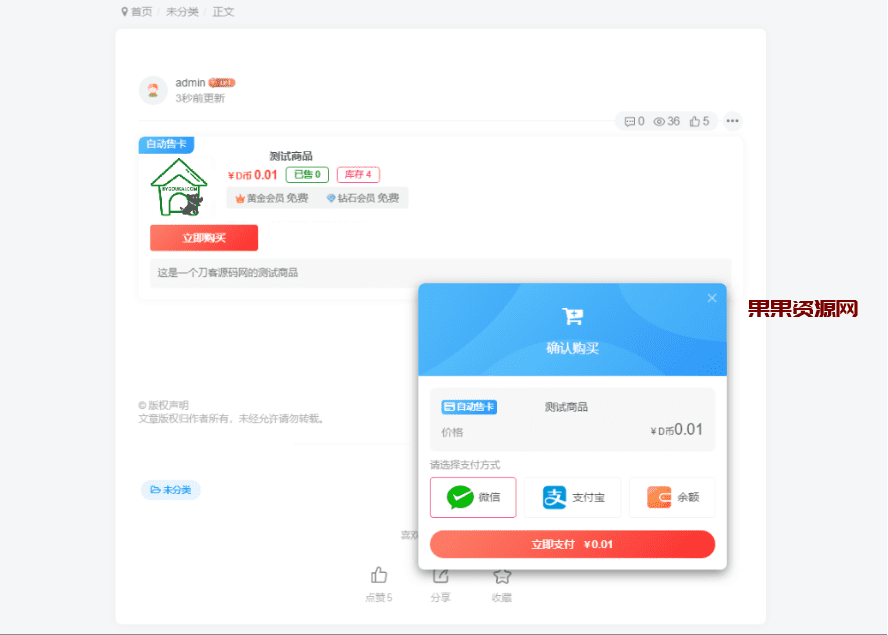Click the 分享 share icon
This screenshot has width=888, height=635.
(x=440, y=577)
